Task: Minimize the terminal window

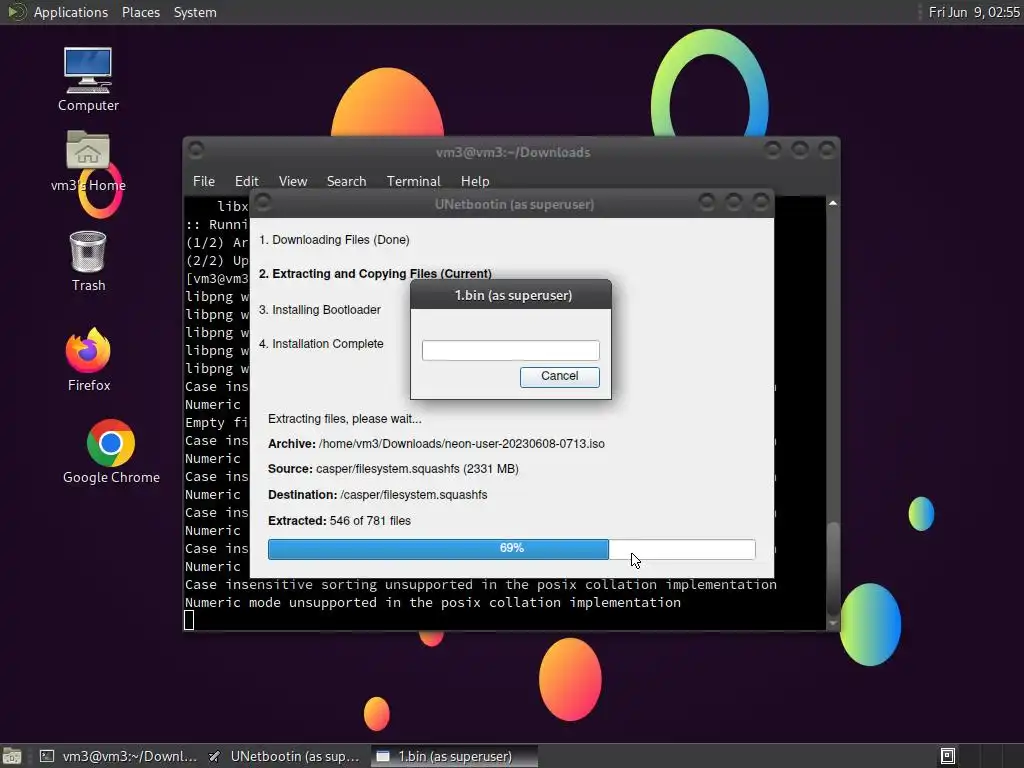Action: [x=773, y=150]
